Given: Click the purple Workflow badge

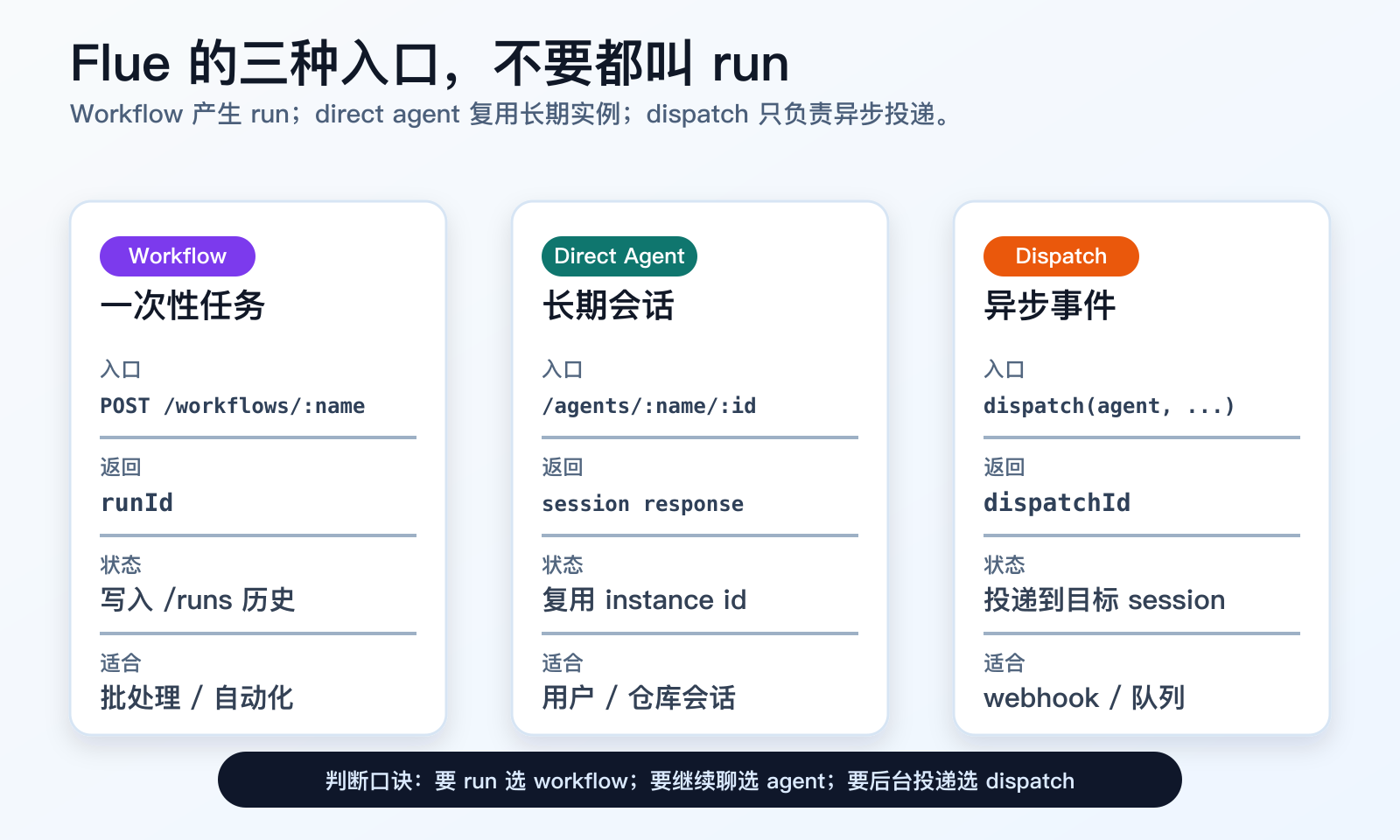Looking at the screenshot, I should tap(178, 256).
